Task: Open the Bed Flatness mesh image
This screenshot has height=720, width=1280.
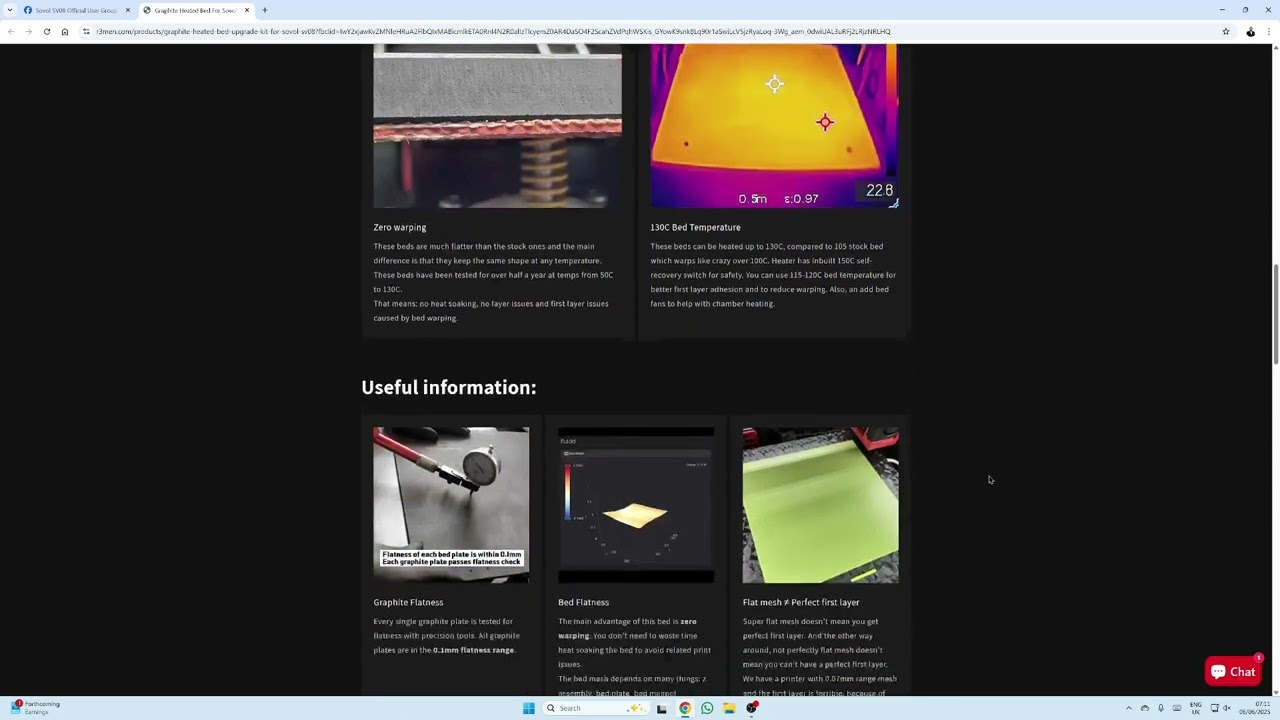Action: point(636,505)
